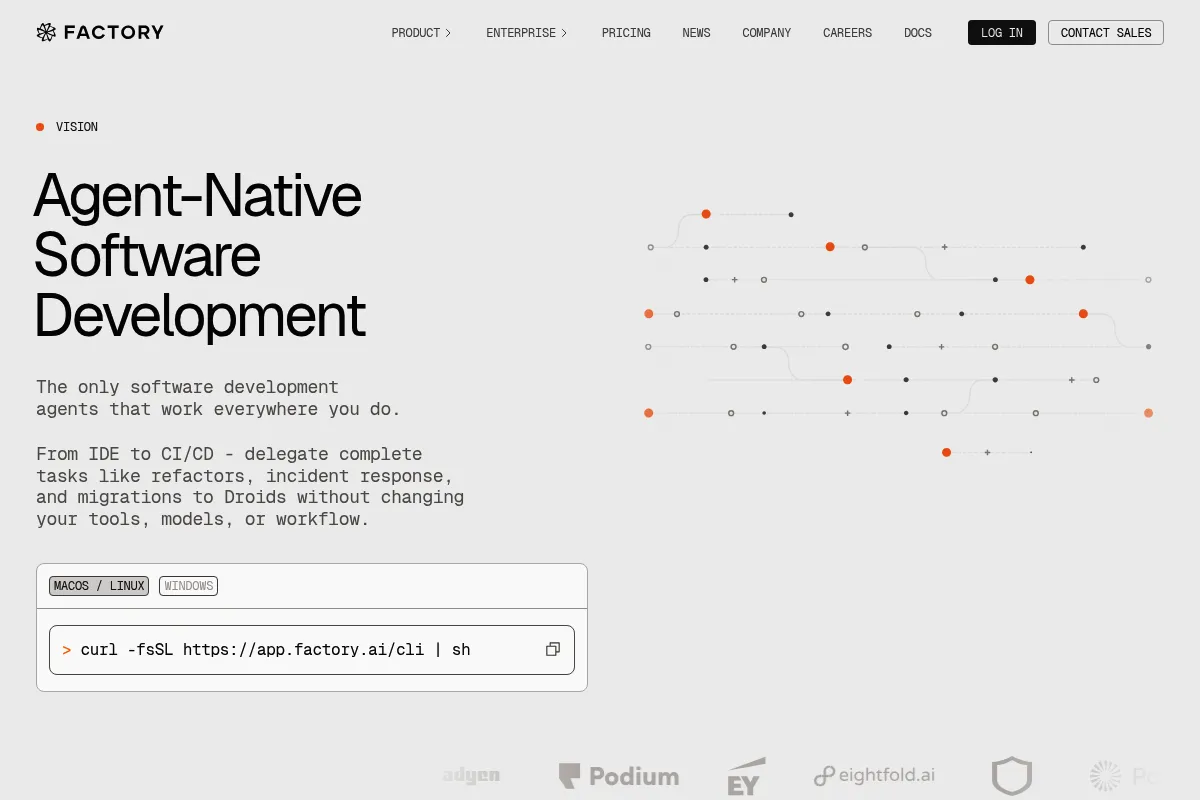Expand the Product dropdown menu

point(421,33)
